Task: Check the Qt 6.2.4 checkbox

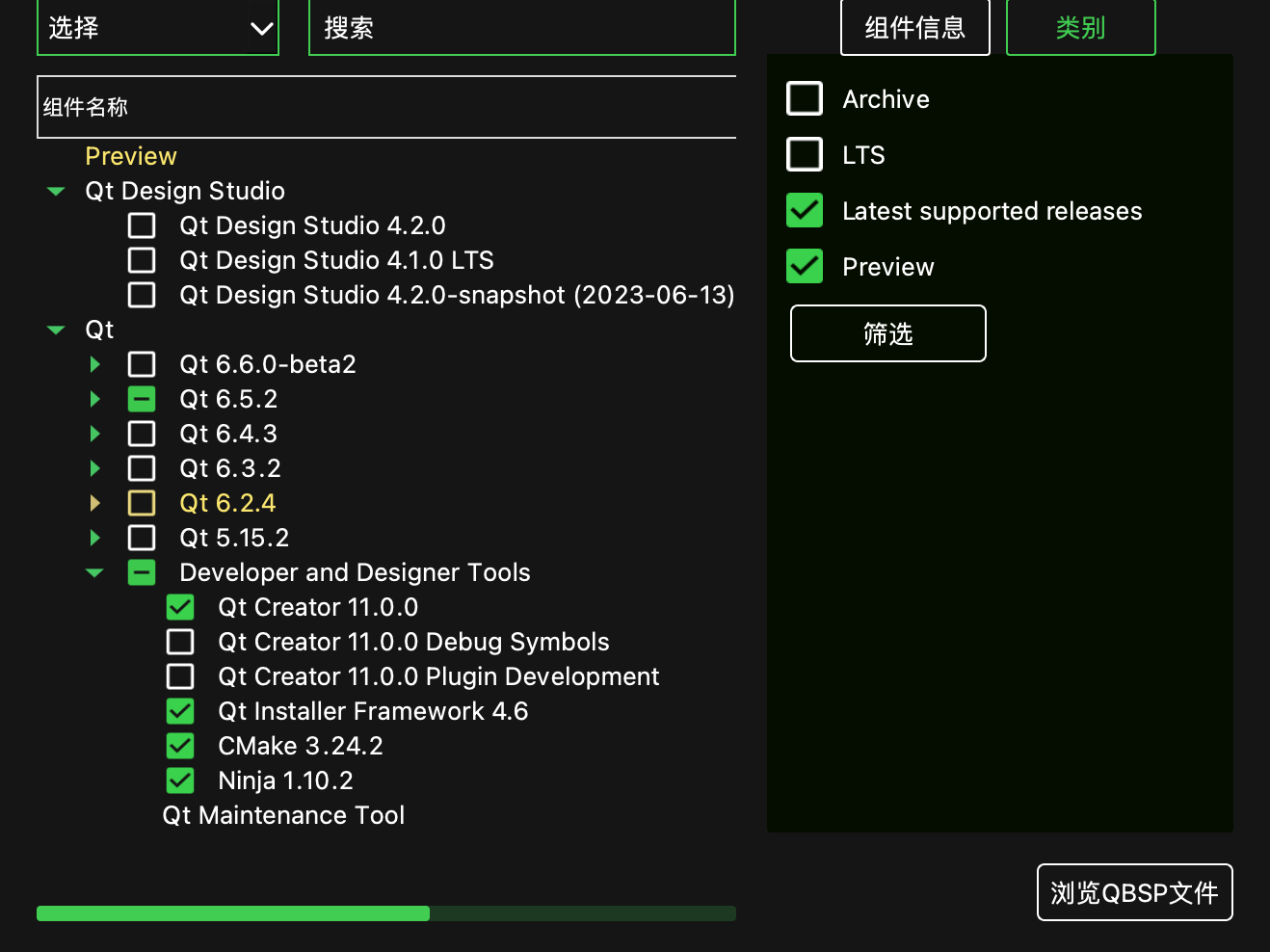Action: tap(142, 503)
